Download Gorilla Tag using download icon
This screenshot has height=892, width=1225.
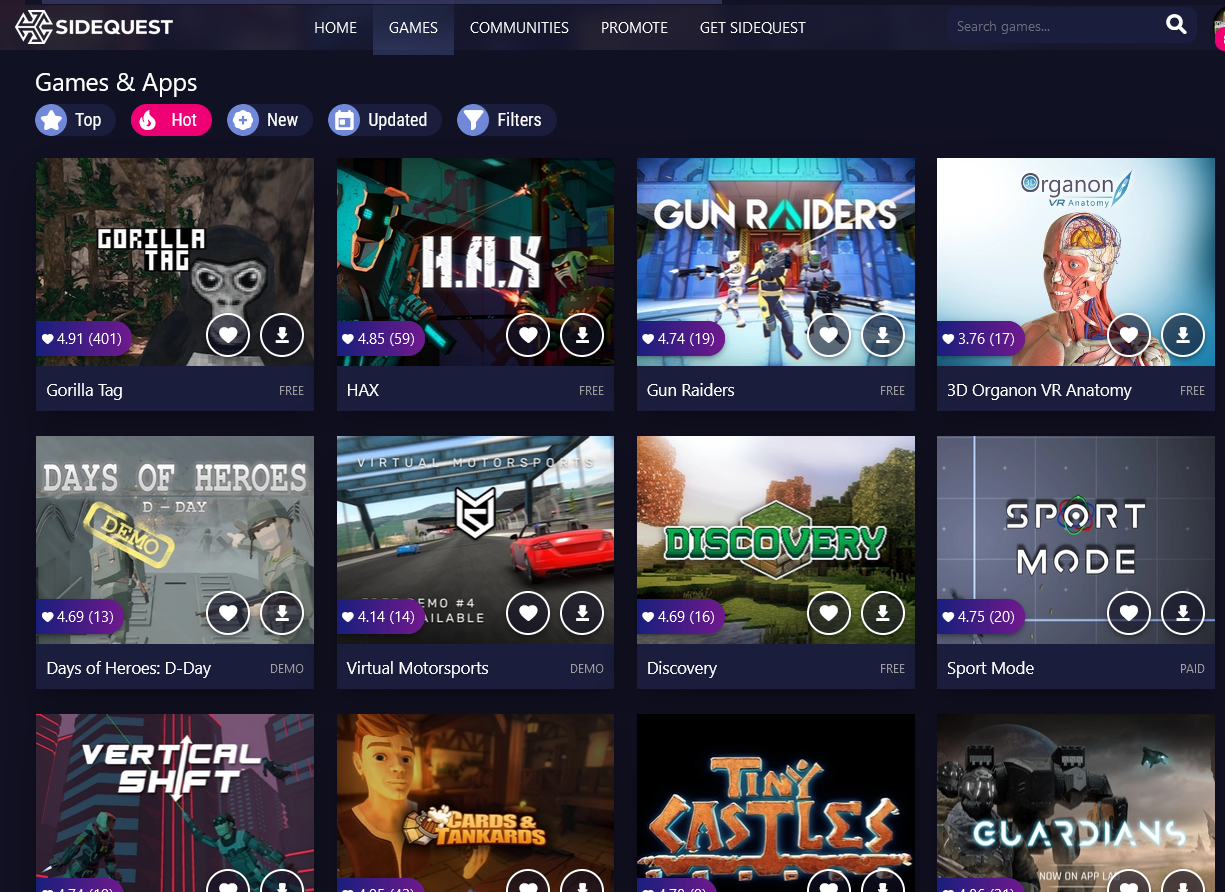282,336
